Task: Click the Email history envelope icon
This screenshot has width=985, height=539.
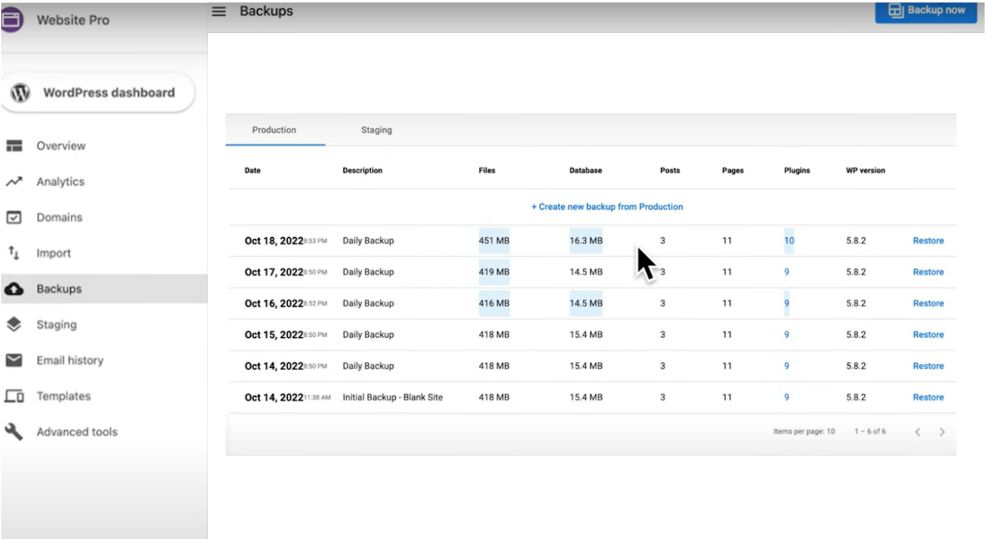Action: pos(14,360)
